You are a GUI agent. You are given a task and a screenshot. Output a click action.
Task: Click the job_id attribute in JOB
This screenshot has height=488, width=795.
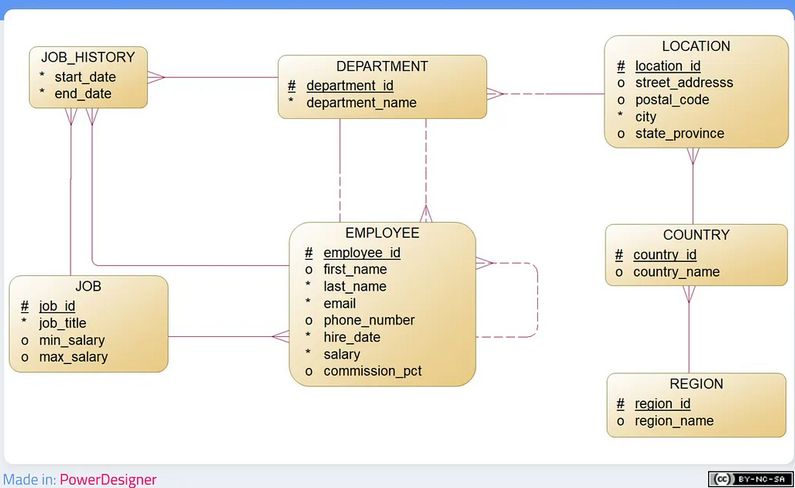coord(57,306)
